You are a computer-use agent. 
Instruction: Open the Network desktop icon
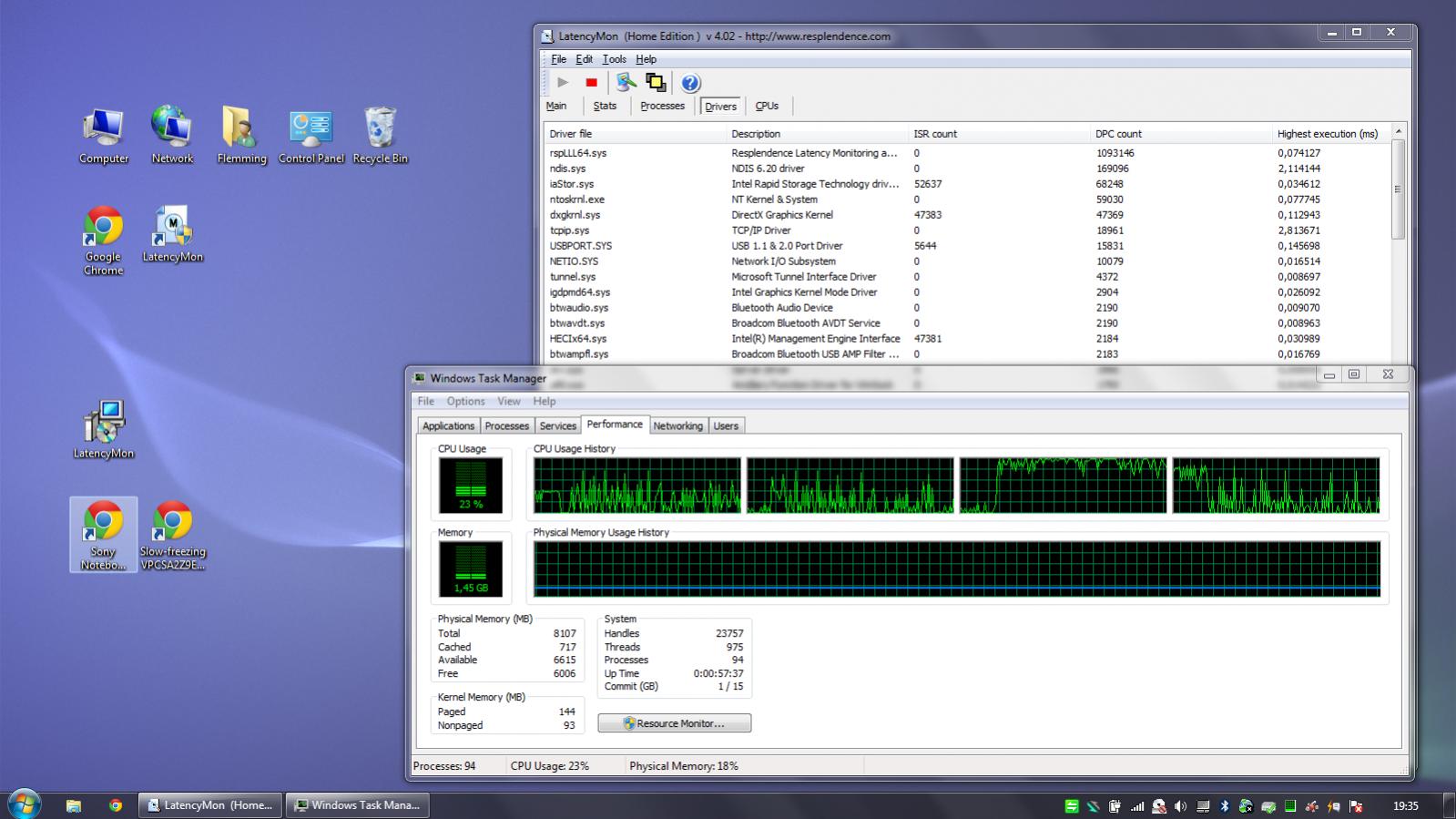click(x=172, y=135)
